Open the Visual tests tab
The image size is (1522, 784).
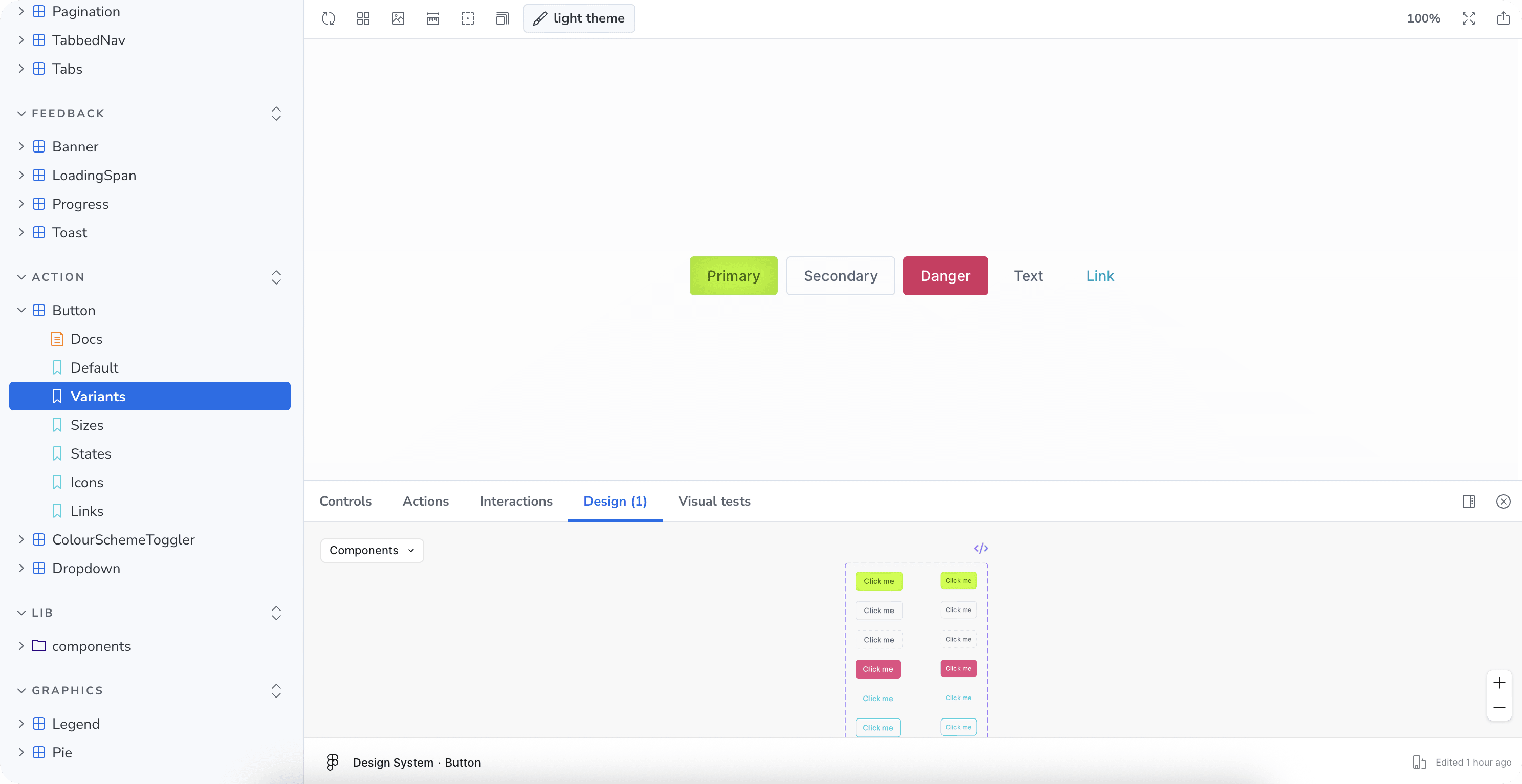pyautogui.click(x=714, y=501)
